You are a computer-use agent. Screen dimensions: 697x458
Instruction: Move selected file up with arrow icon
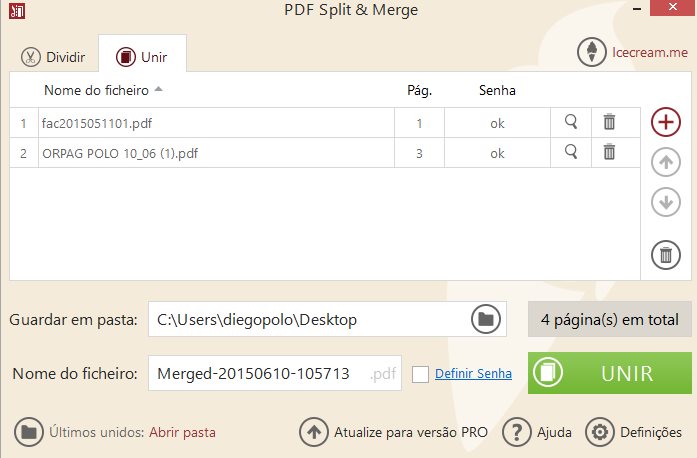[x=665, y=161]
